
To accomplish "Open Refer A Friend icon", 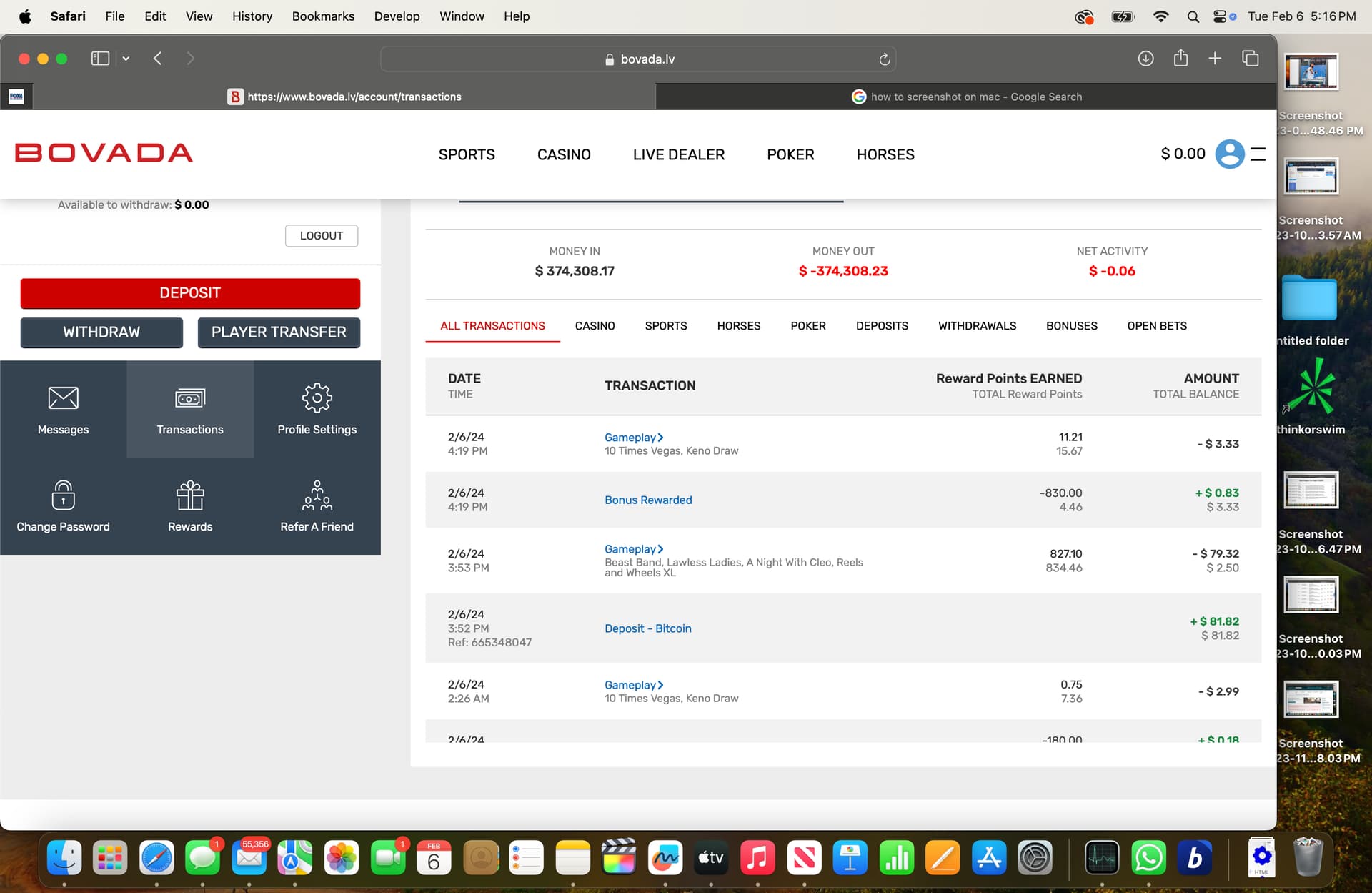I will (317, 495).
